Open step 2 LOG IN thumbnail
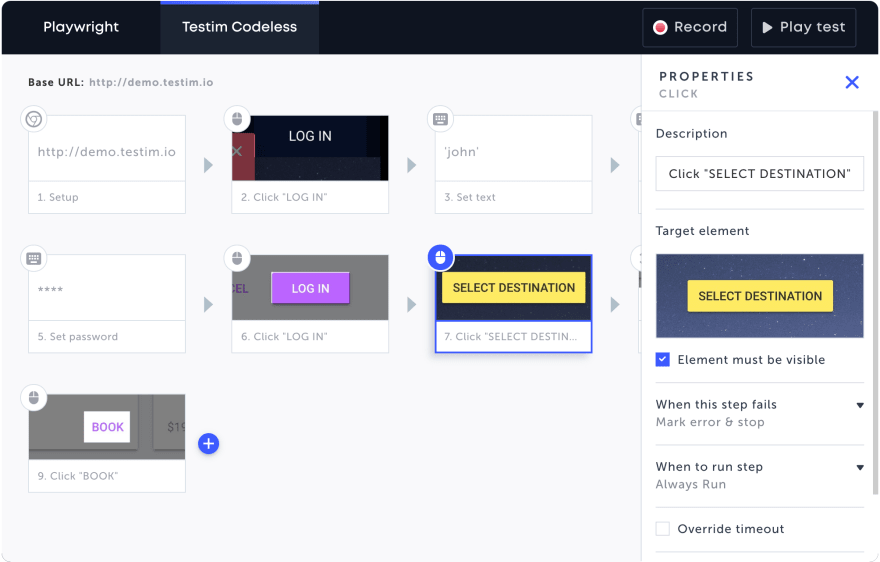Image resolution: width=880 pixels, height=562 pixels. (x=310, y=148)
